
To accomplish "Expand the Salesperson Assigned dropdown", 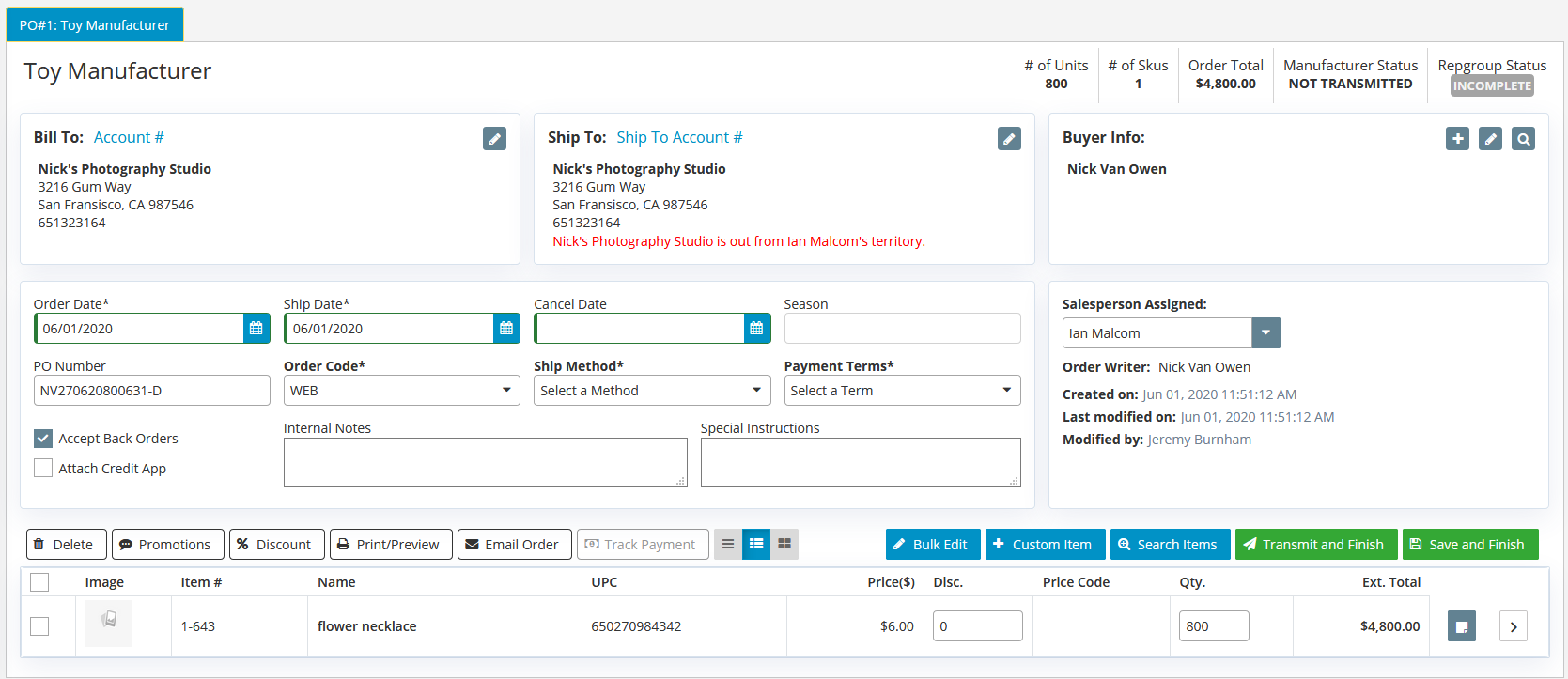I will 1265,333.
